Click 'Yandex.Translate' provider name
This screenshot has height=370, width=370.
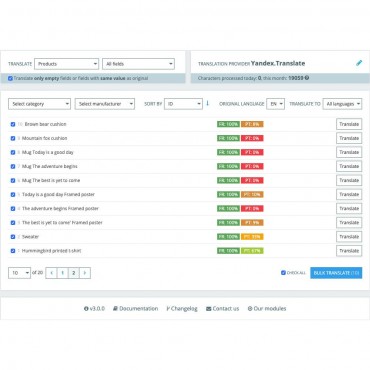click(x=278, y=63)
